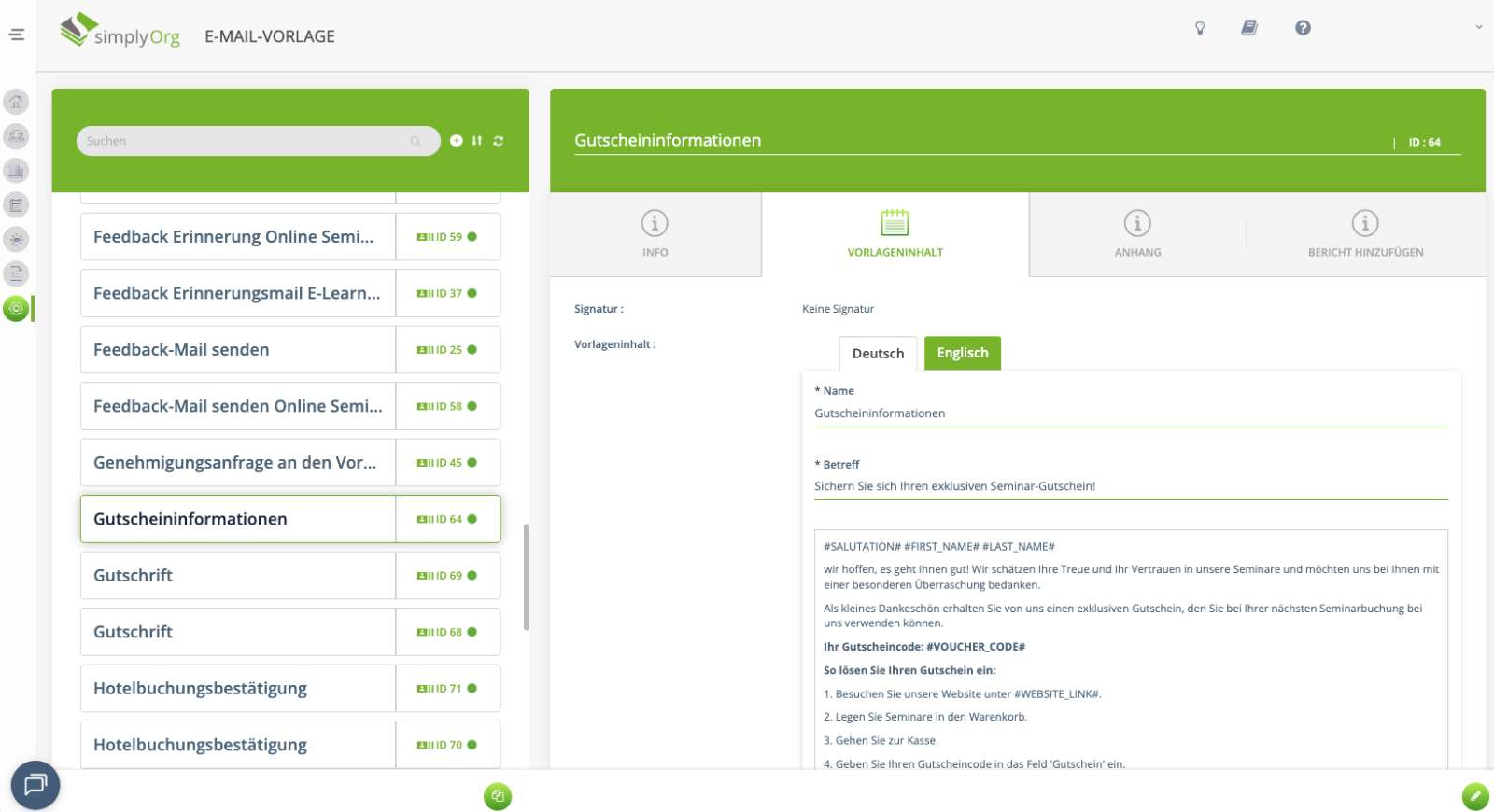Screen dimensions: 1494x812
Task: Add new template with plus icon
Action: tap(457, 141)
